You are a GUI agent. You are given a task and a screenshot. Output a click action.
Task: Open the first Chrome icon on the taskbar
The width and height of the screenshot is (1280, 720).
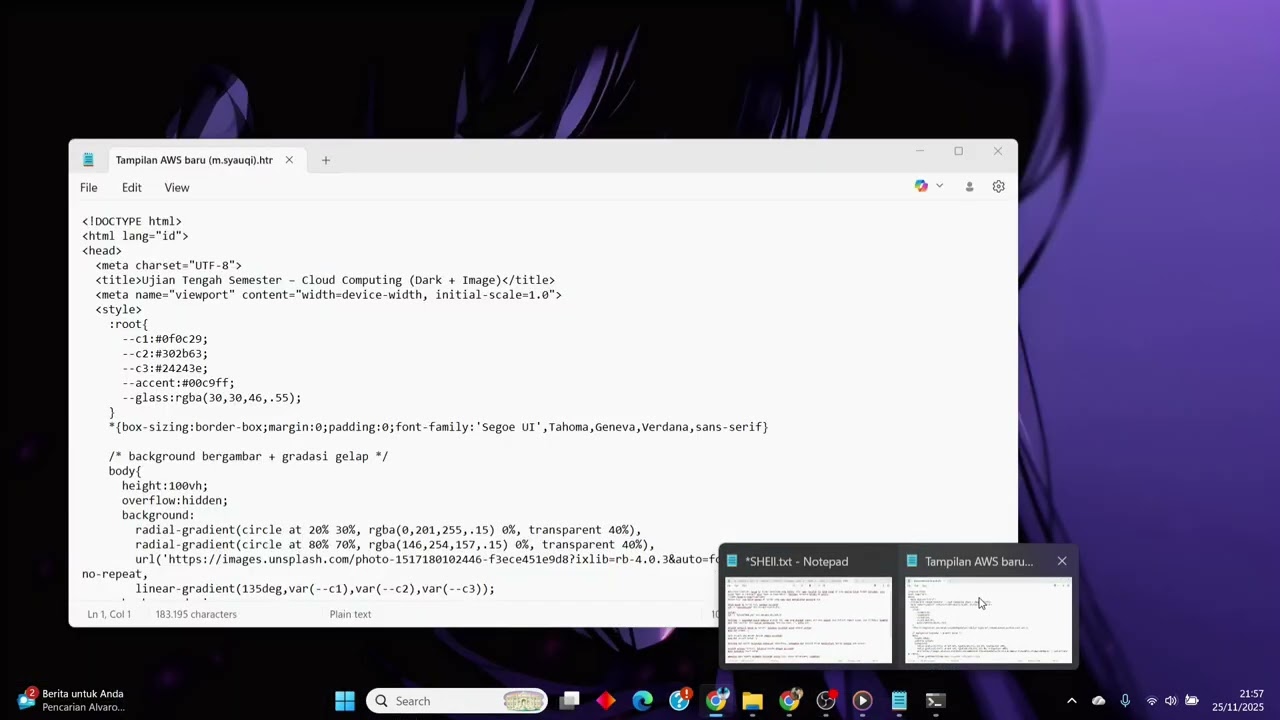coord(716,701)
